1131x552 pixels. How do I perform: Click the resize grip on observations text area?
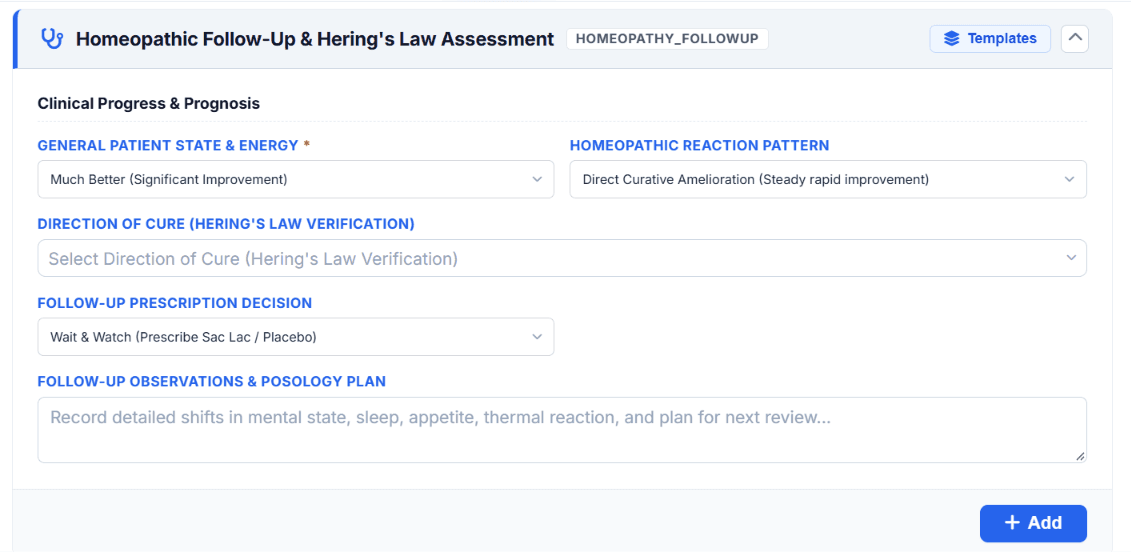(x=1080, y=456)
